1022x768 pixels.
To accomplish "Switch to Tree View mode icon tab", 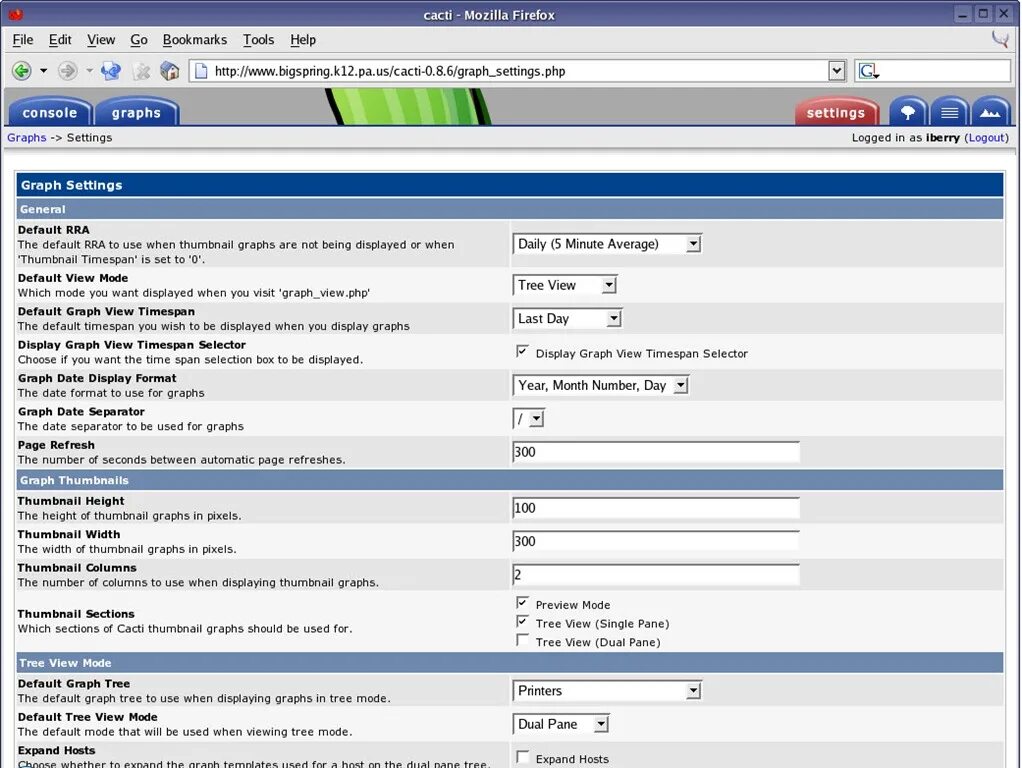I will [907, 112].
